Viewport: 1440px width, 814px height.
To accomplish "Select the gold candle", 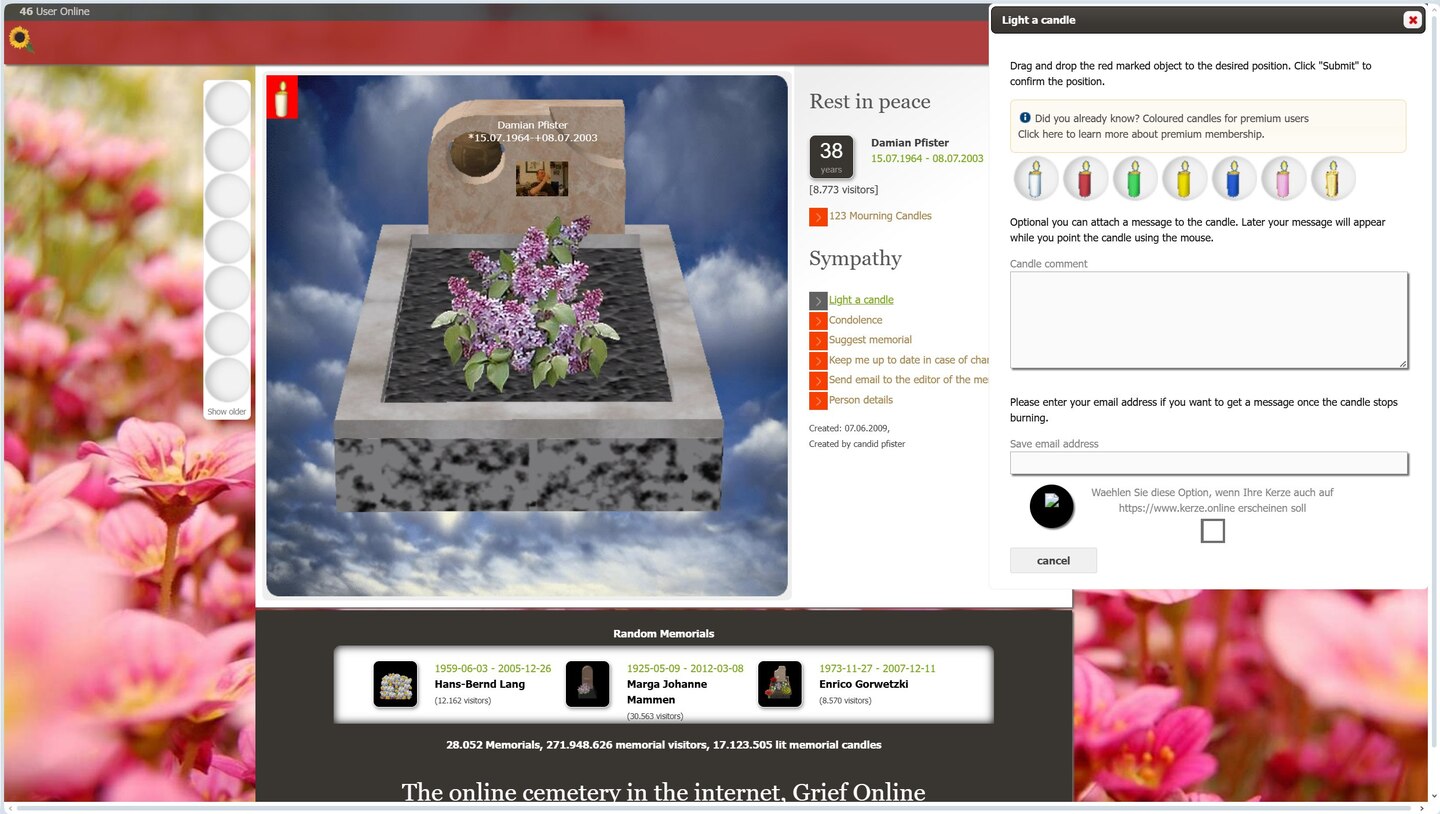I will (1333, 179).
